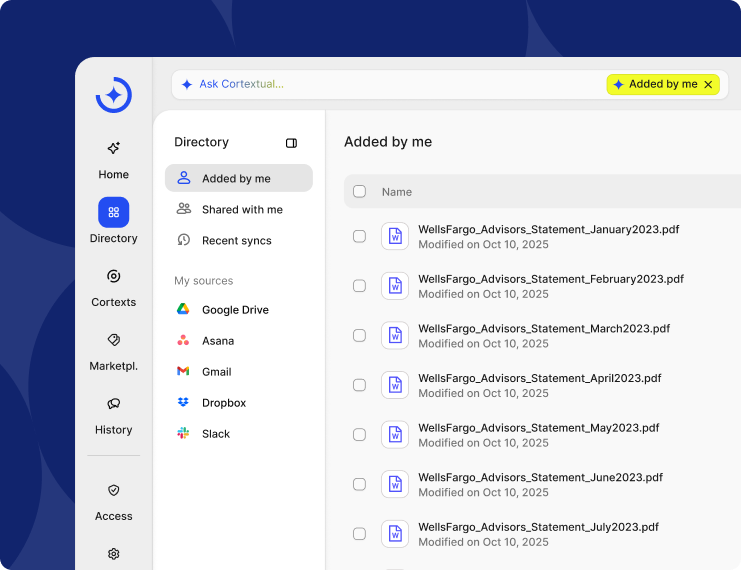Image resolution: width=741 pixels, height=570 pixels.
Task: Select the Google Drive source
Action: tap(235, 310)
